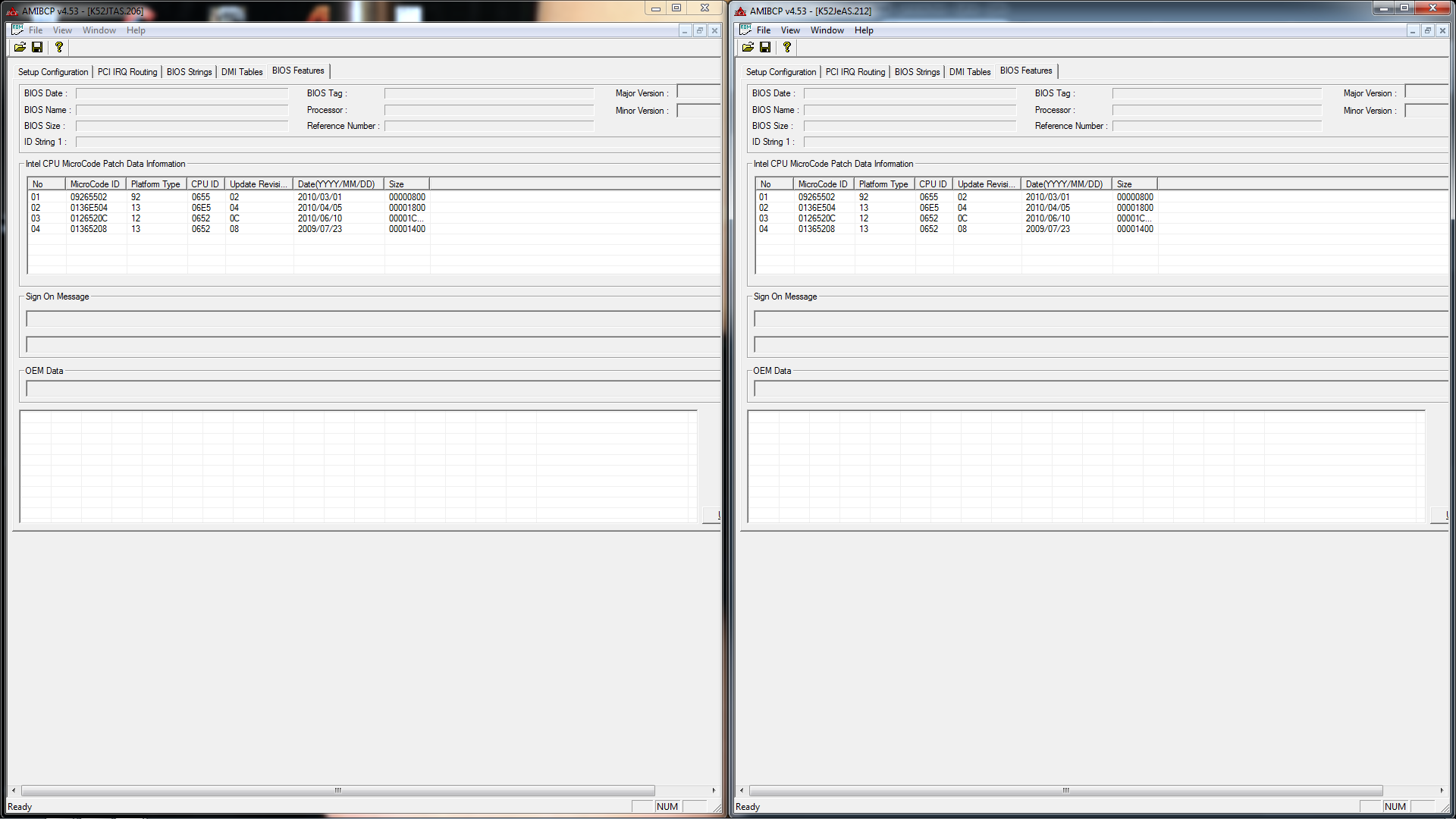1456x819 pixels.
Task: Click Open file icon in right window toolbar
Action: [748, 47]
